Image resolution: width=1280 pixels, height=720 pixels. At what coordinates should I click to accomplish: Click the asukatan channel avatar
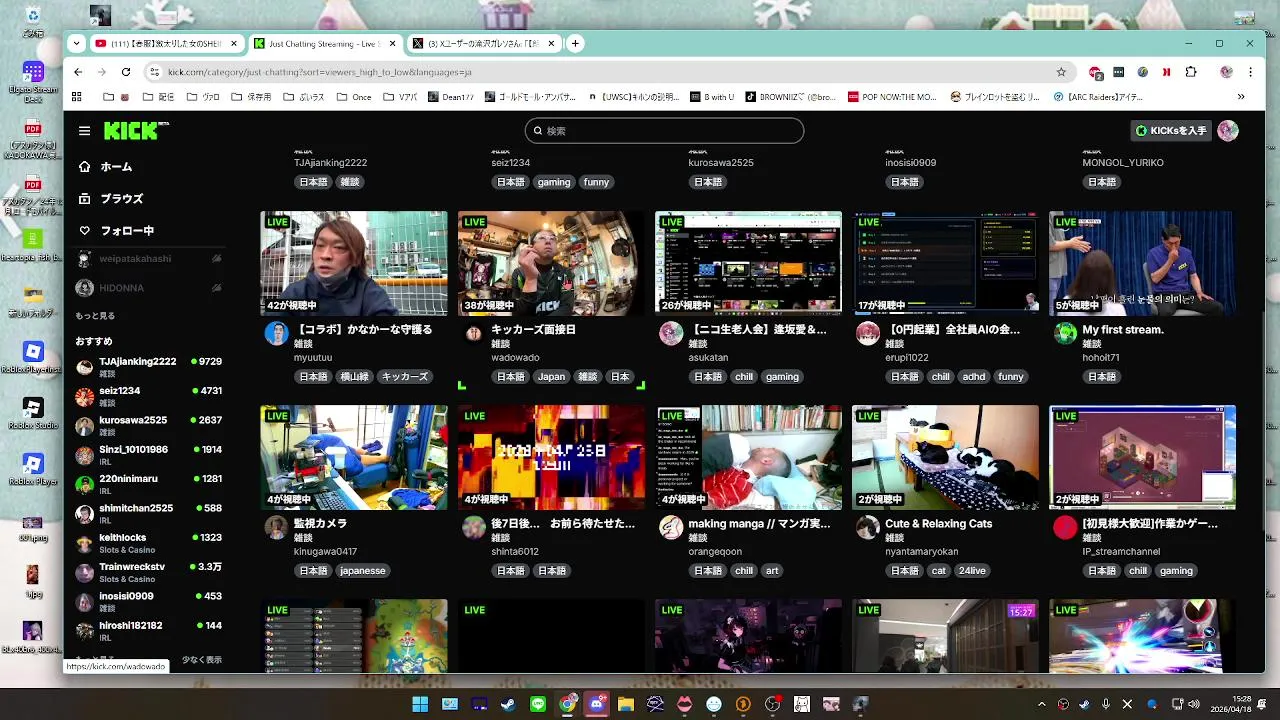[671, 334]
